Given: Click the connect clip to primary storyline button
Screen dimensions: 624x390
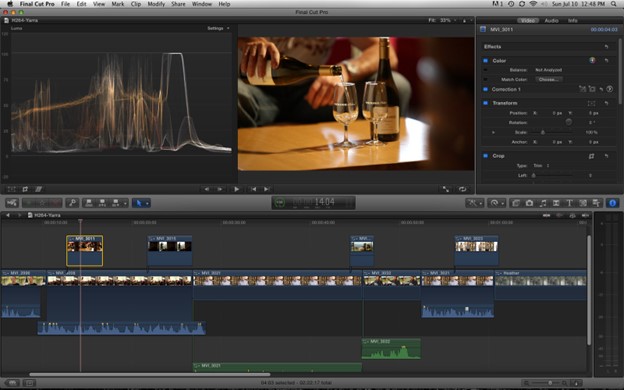Looking at the screenshot, I should tap(89, 203).
